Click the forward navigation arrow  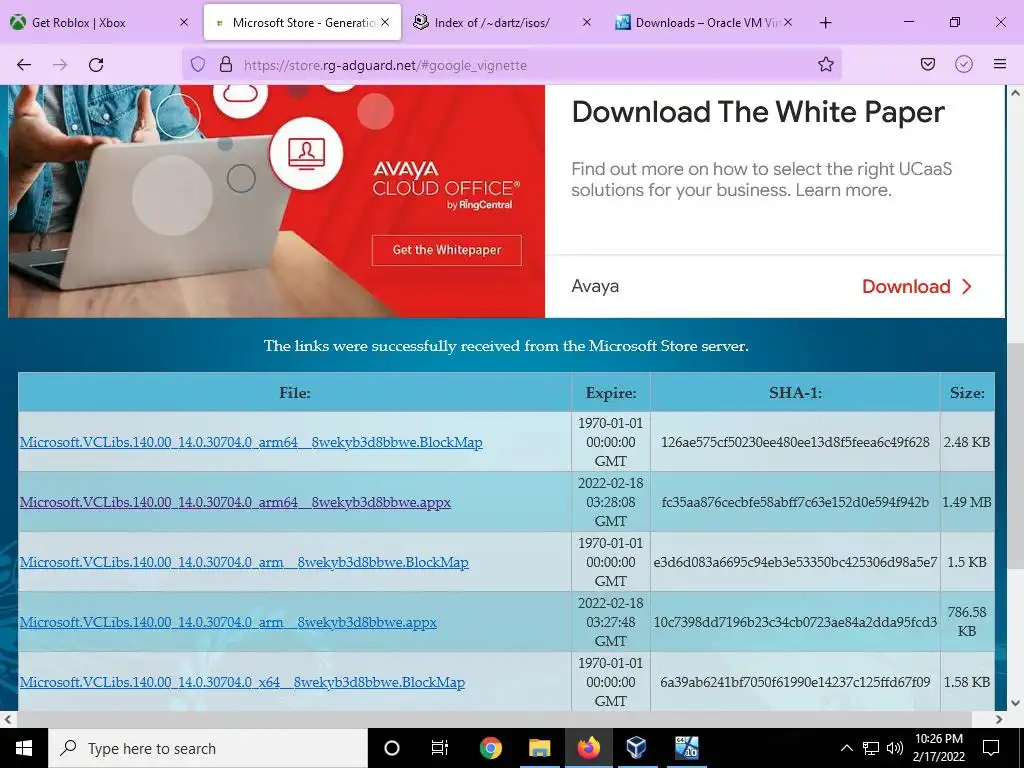60,65
